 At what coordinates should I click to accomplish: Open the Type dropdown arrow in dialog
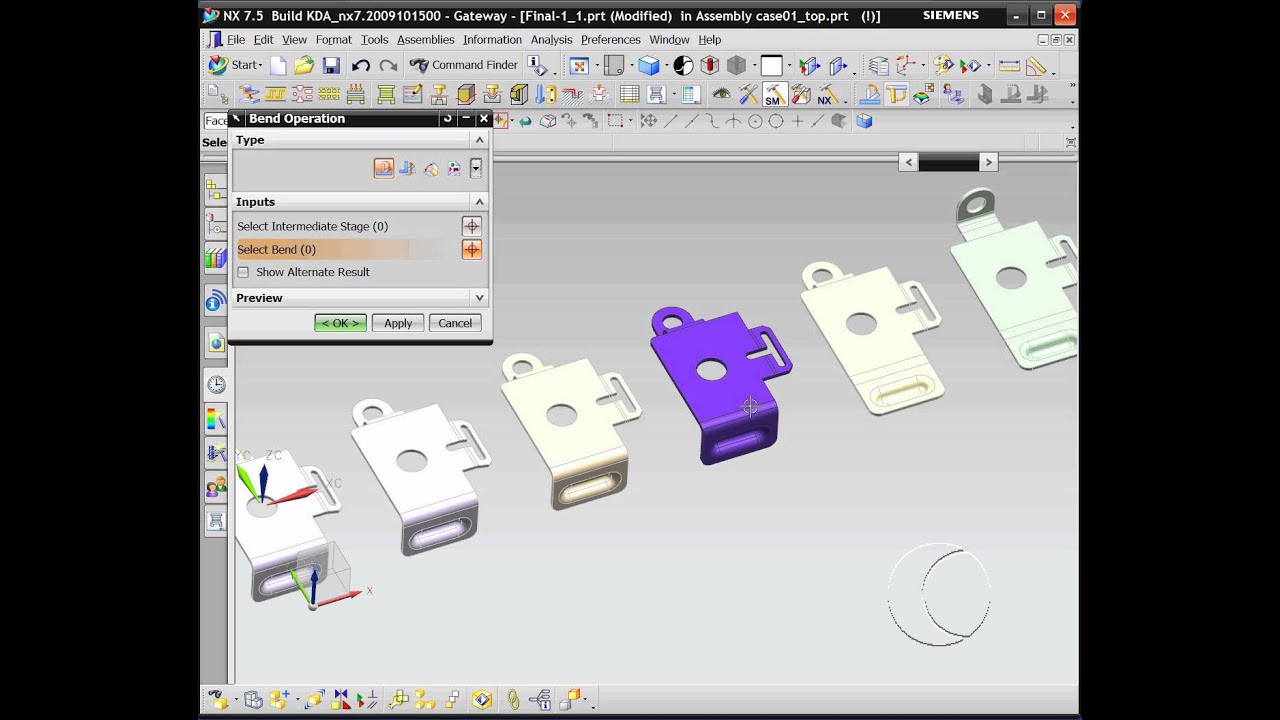coord(476,168)
